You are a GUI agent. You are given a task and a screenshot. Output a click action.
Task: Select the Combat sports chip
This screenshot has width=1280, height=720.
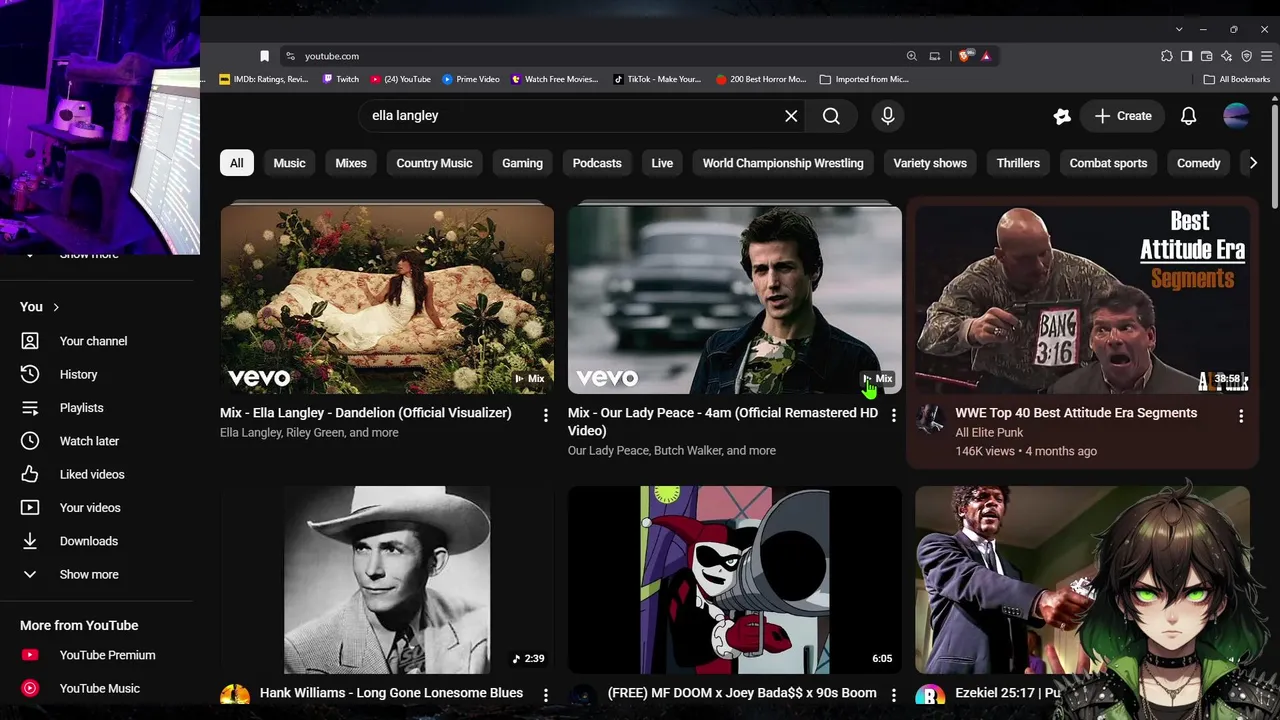tap(1108, 163)
